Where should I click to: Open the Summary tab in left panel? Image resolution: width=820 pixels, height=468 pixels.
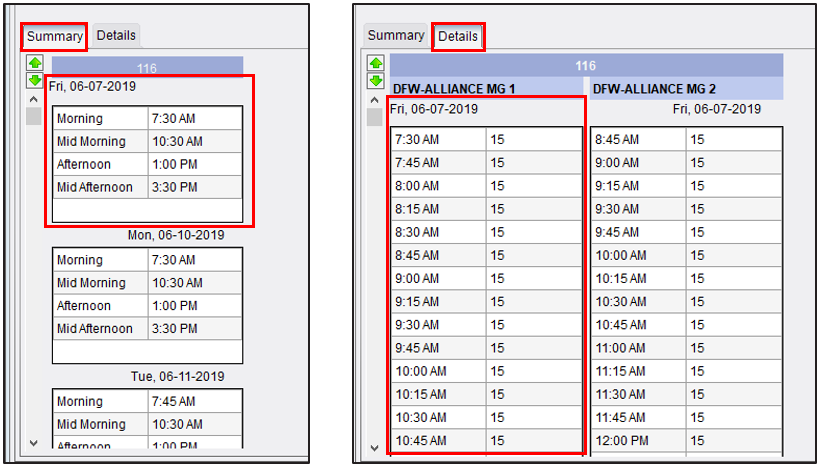click(x=54, y=37)
